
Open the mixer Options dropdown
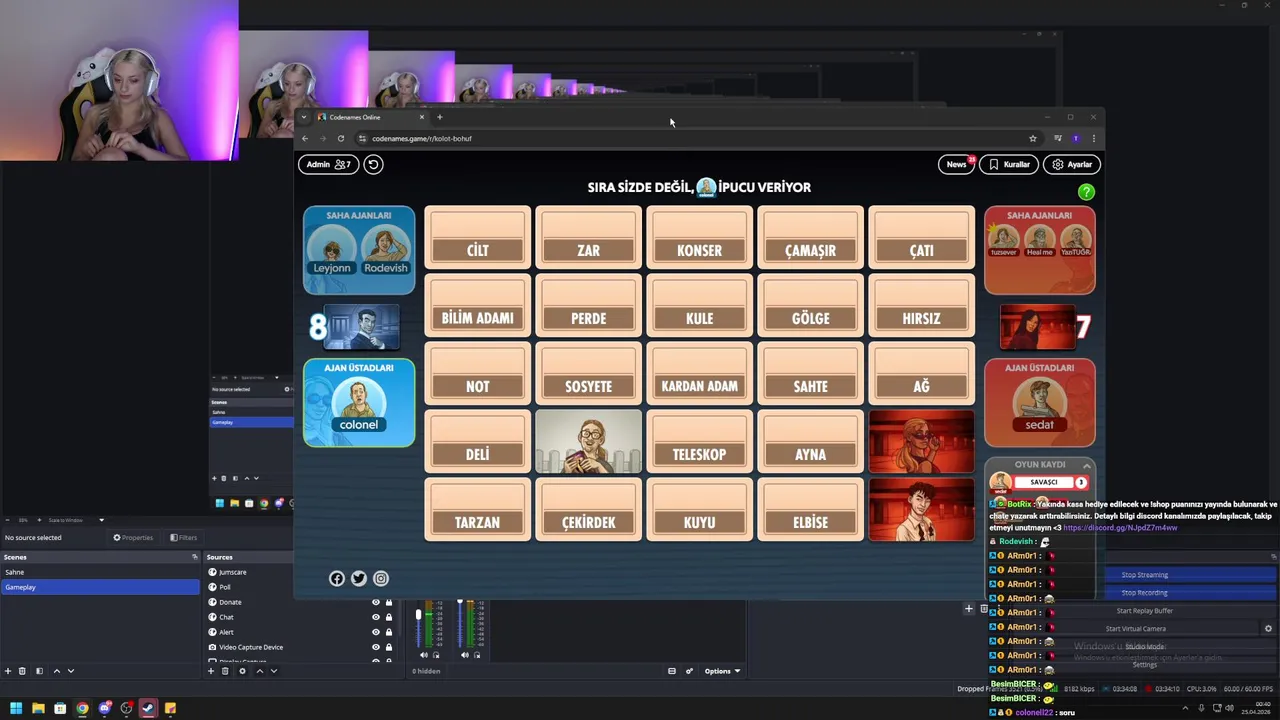pos(722,671)
